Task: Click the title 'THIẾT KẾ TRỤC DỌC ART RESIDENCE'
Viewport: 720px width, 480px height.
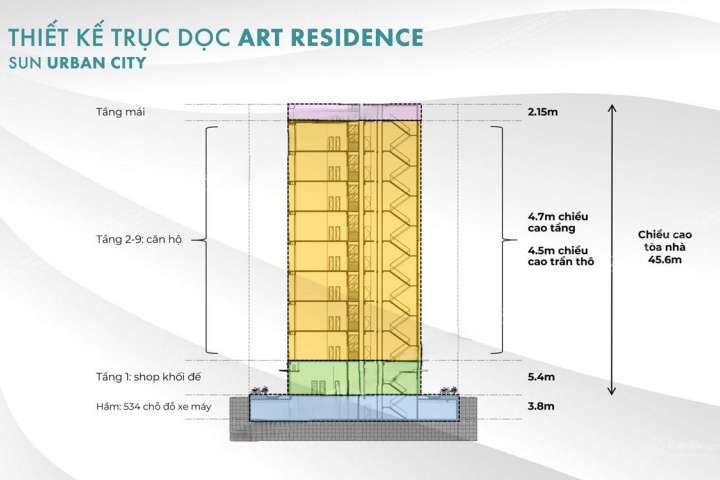Action: [x=216, y=37]
